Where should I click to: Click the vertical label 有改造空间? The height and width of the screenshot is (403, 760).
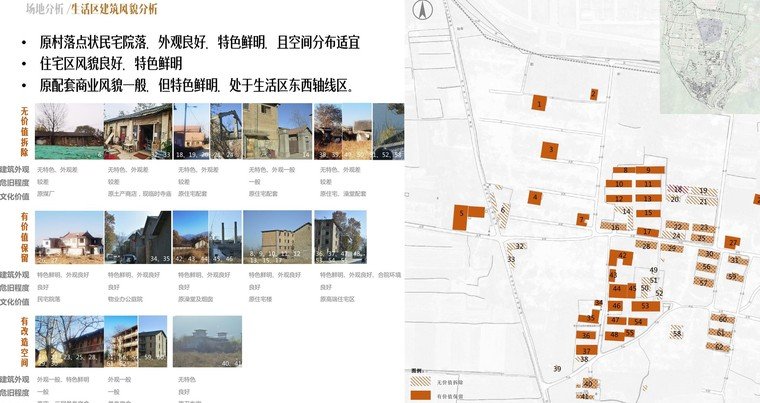[x=24, y=341]
